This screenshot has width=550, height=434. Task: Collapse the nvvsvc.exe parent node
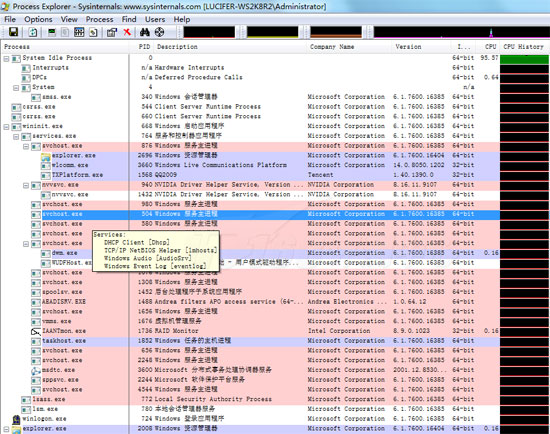(x=26, y=185)
